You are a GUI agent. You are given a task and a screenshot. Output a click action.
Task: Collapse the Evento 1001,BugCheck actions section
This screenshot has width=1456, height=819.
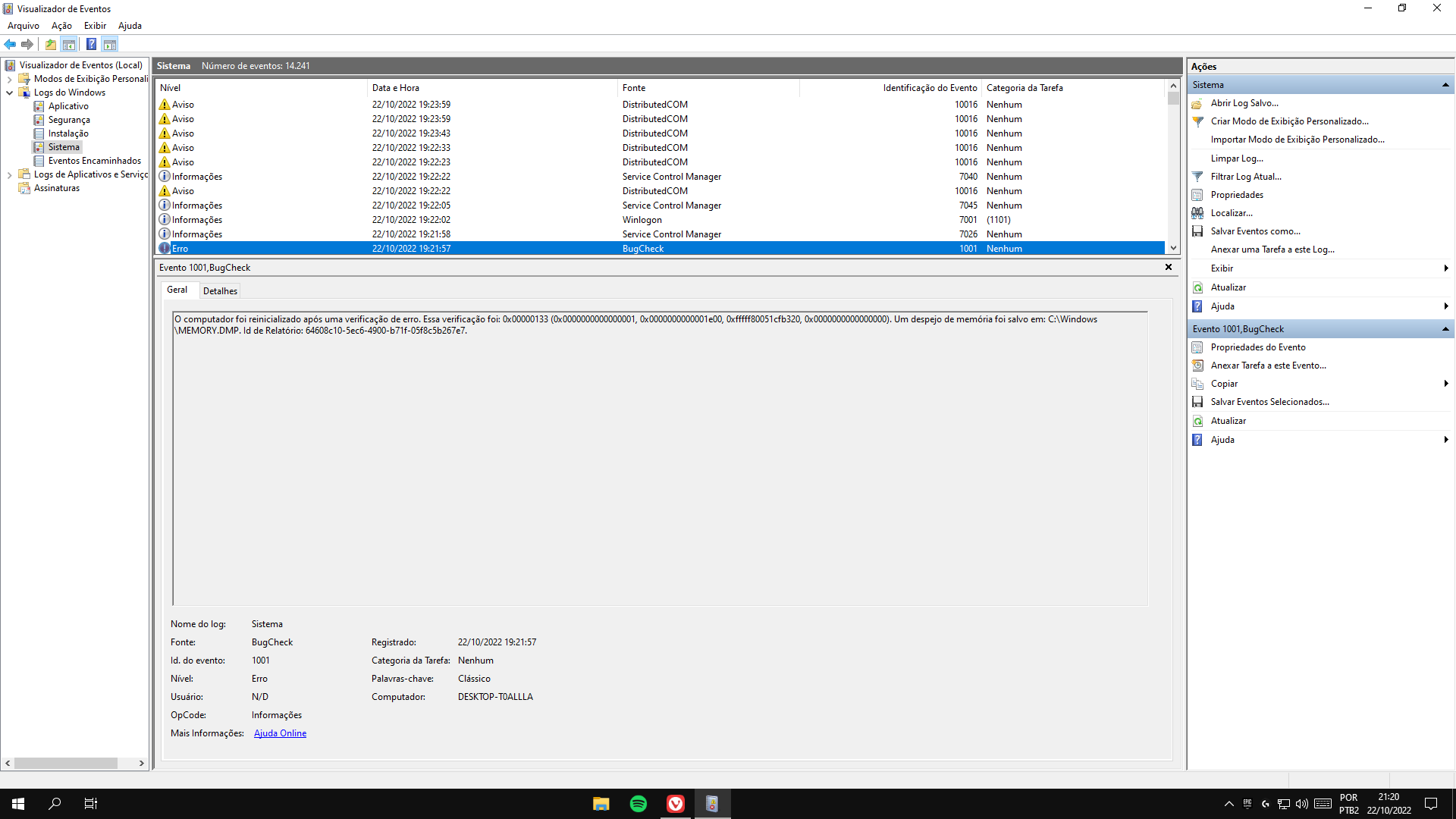1445,329
